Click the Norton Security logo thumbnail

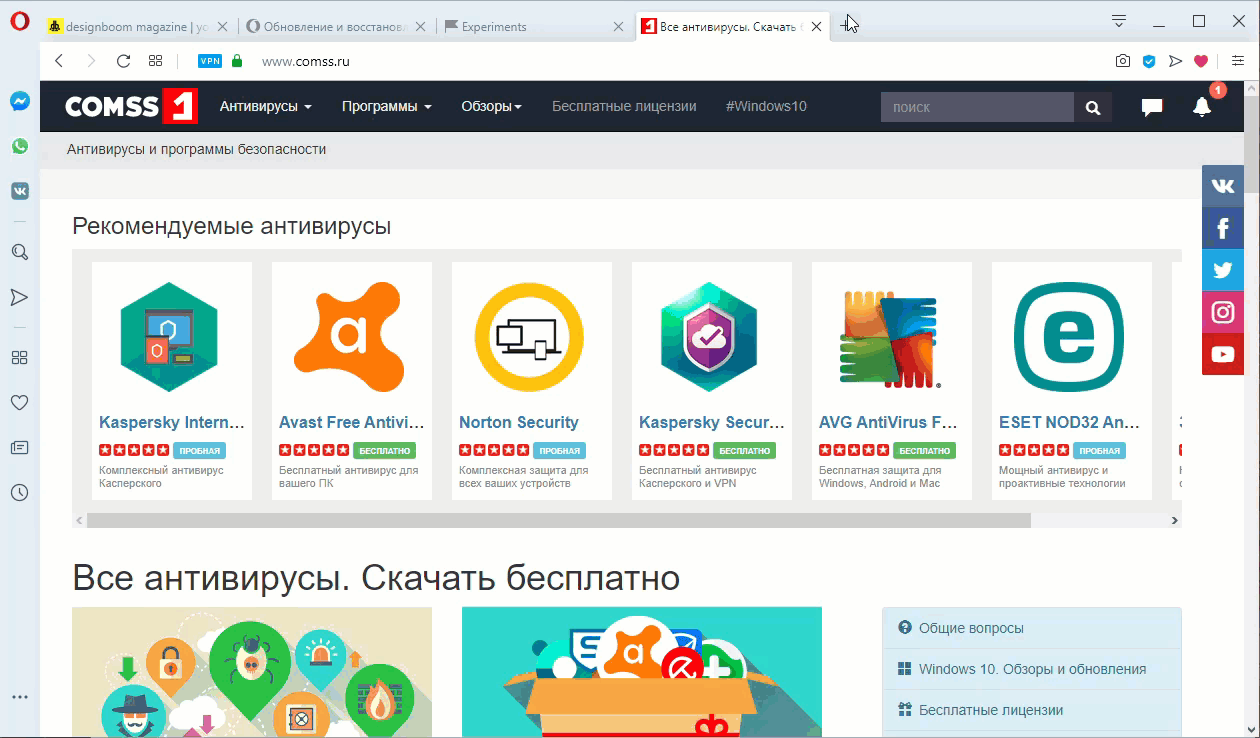click(x=529, y=336)
